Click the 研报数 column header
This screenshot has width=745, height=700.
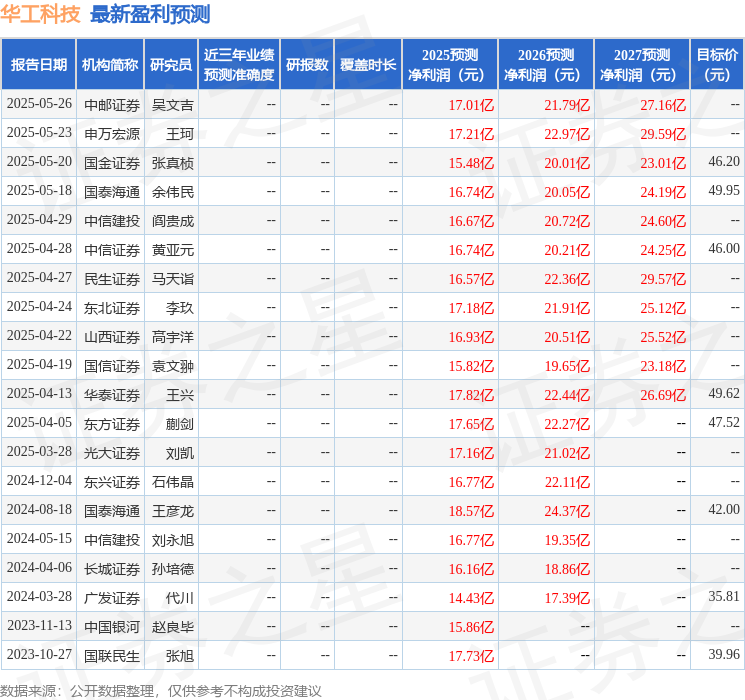306,64
